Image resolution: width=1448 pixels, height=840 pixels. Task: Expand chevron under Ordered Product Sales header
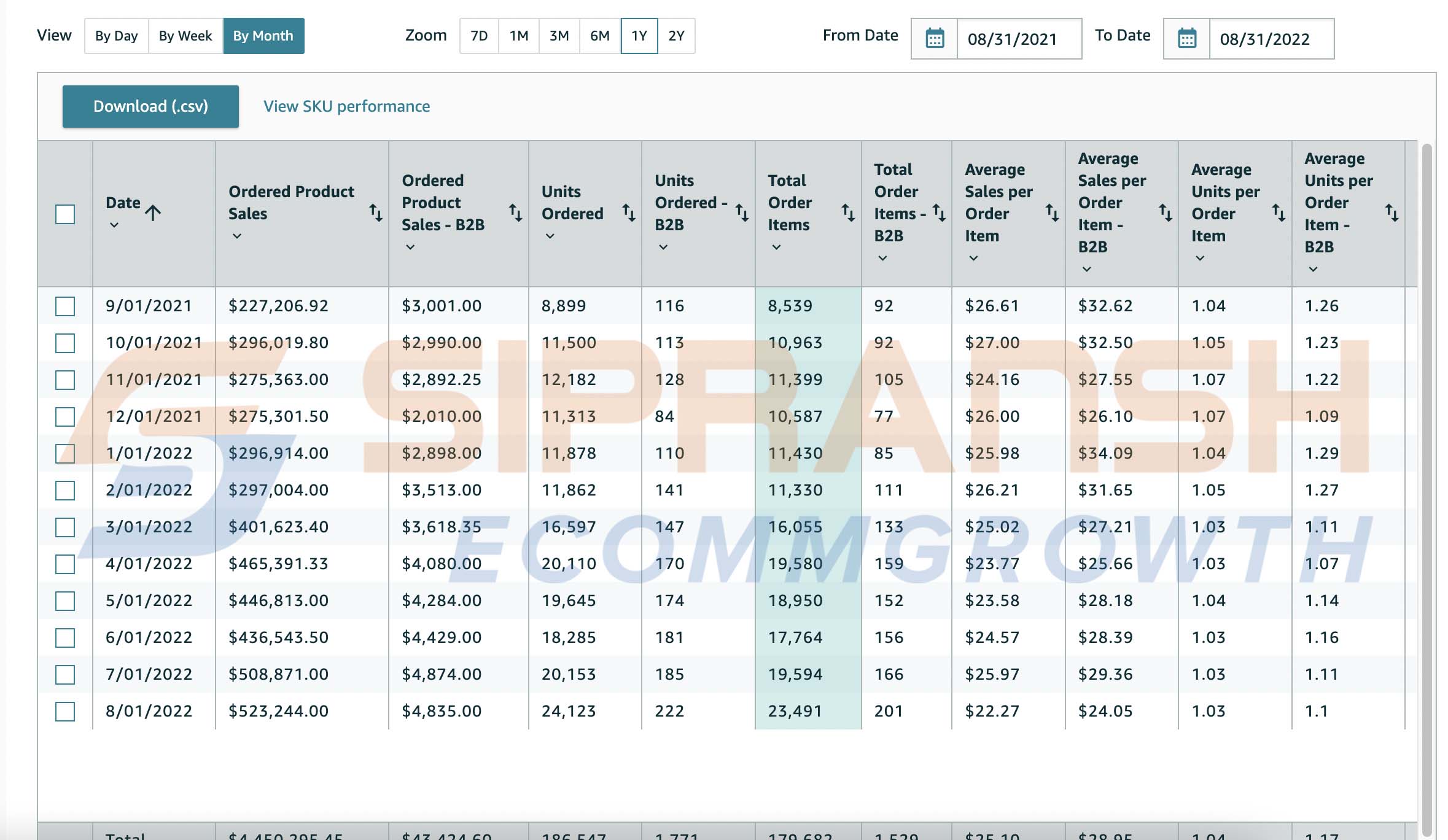(237, 236)
